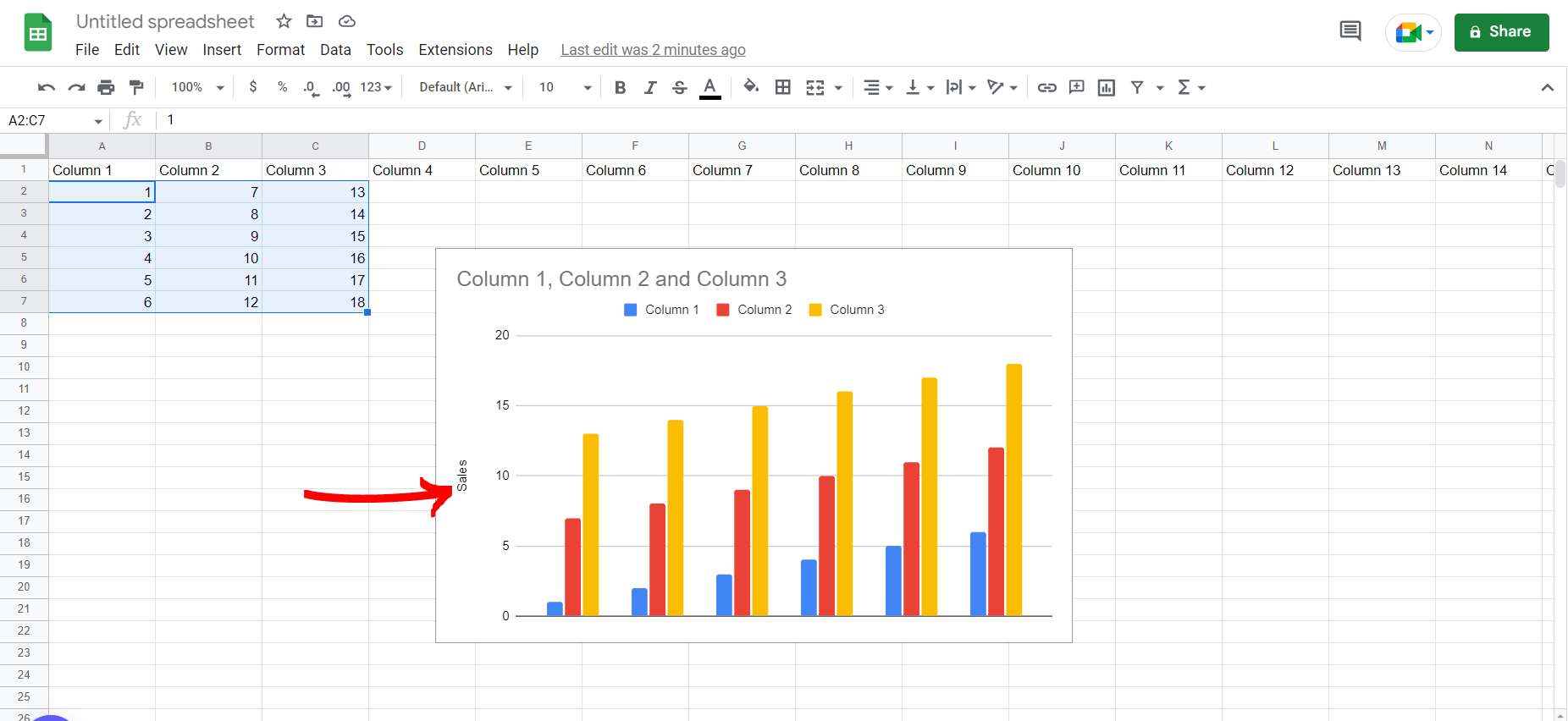Open the View menu
Viewport: 1568px width, 721px height.
click(x=171, y=50)
